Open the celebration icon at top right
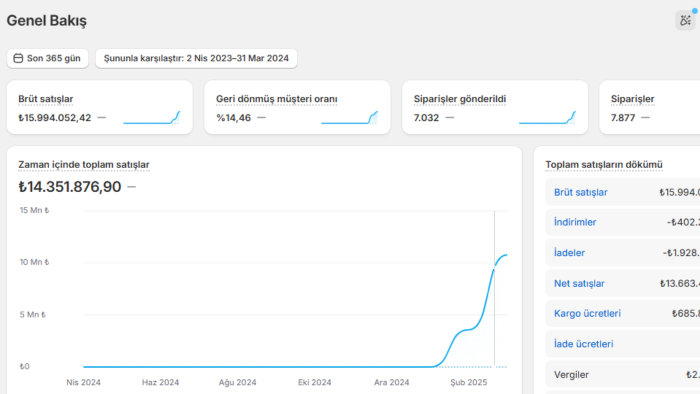Screen dimensions: 700x394 click(685, 21)
